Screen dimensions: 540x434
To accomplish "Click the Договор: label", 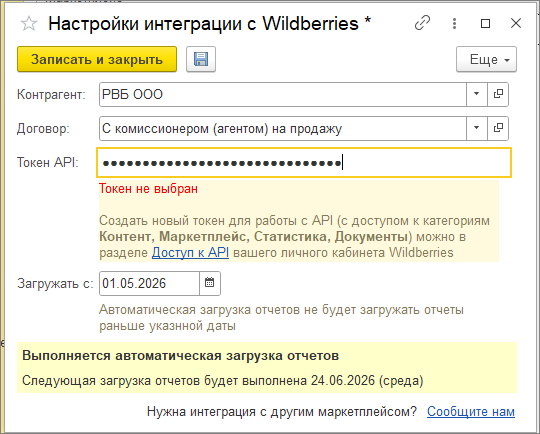I will (x=43, y=128).
